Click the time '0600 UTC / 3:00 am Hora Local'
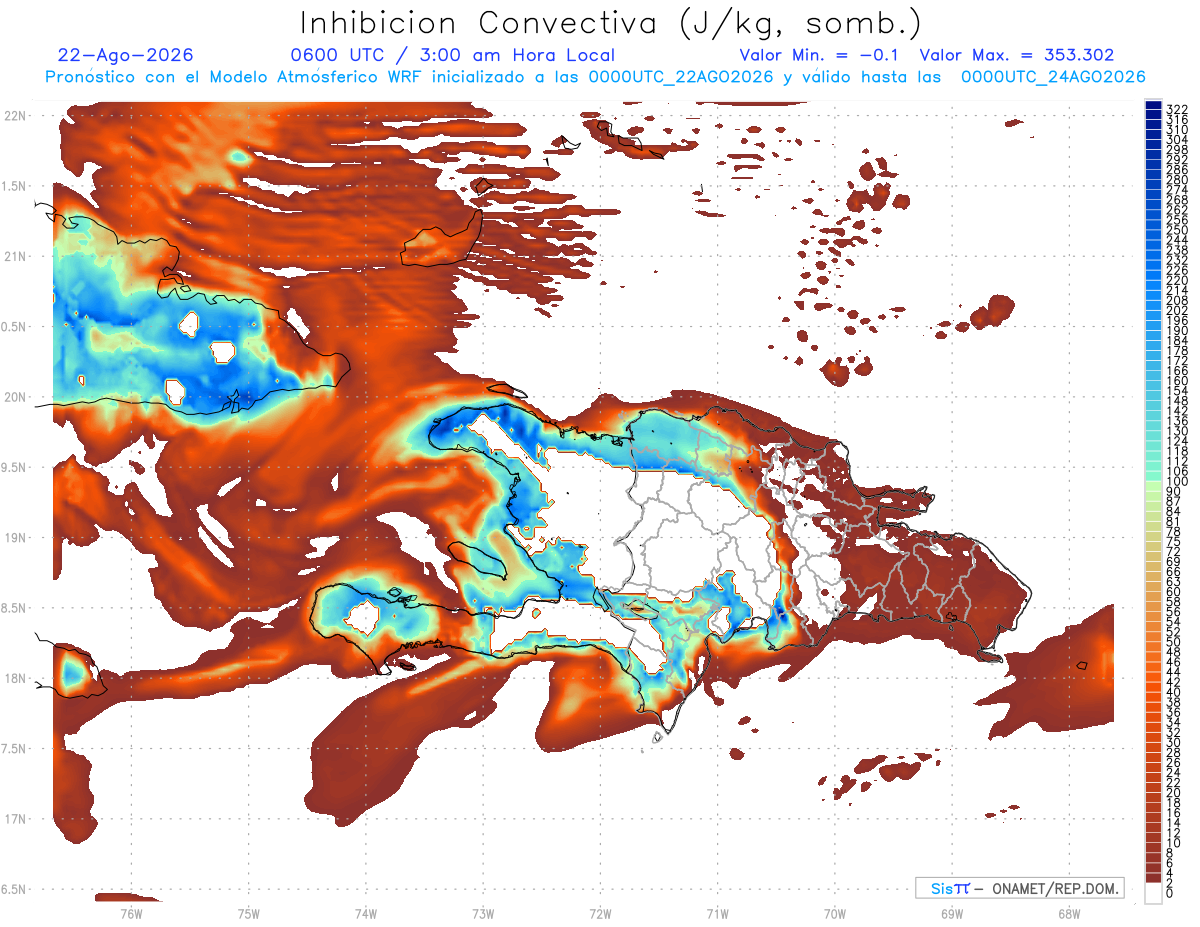Image resolution: width=1200 pixels, height=927 pixels. tap(452, 55)
